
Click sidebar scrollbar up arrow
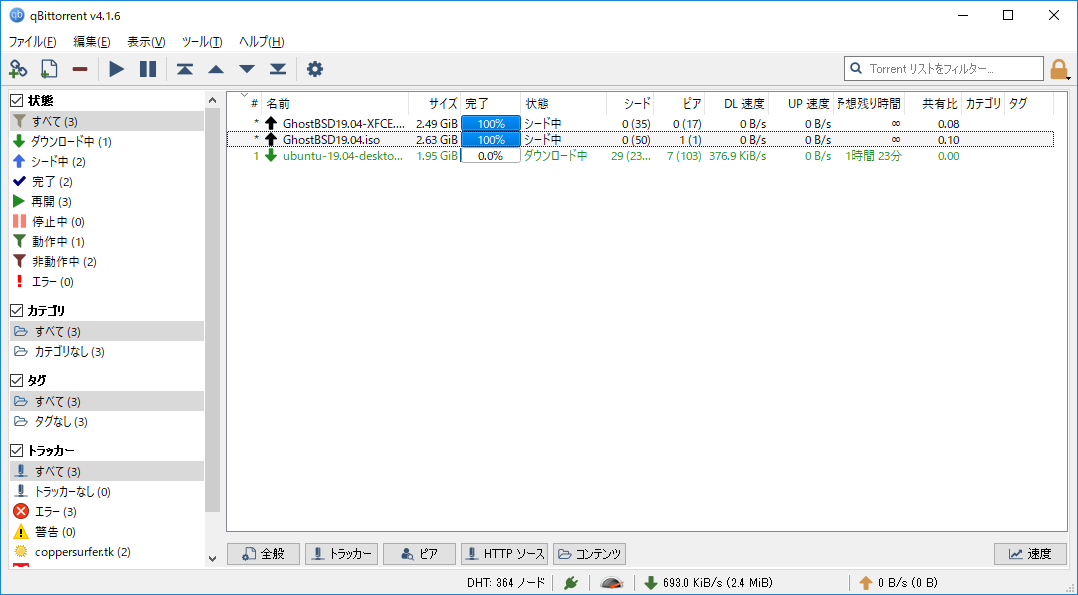212,100
